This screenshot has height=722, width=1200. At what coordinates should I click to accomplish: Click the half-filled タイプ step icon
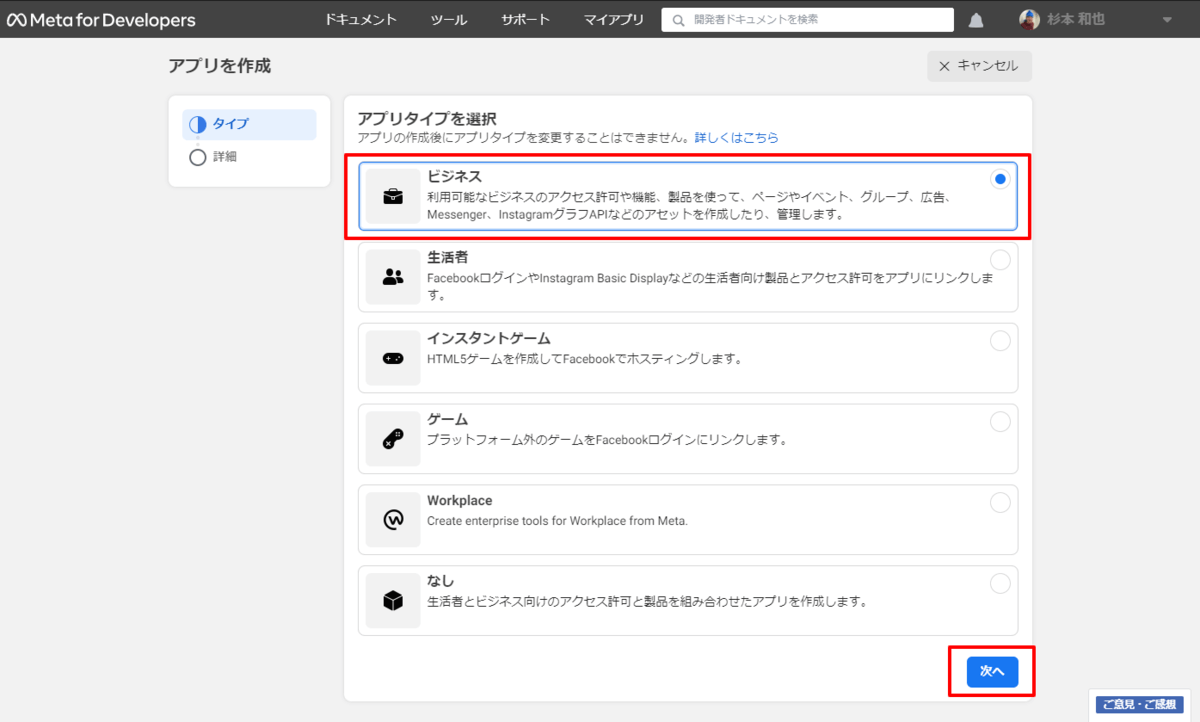tap(197, 125)
